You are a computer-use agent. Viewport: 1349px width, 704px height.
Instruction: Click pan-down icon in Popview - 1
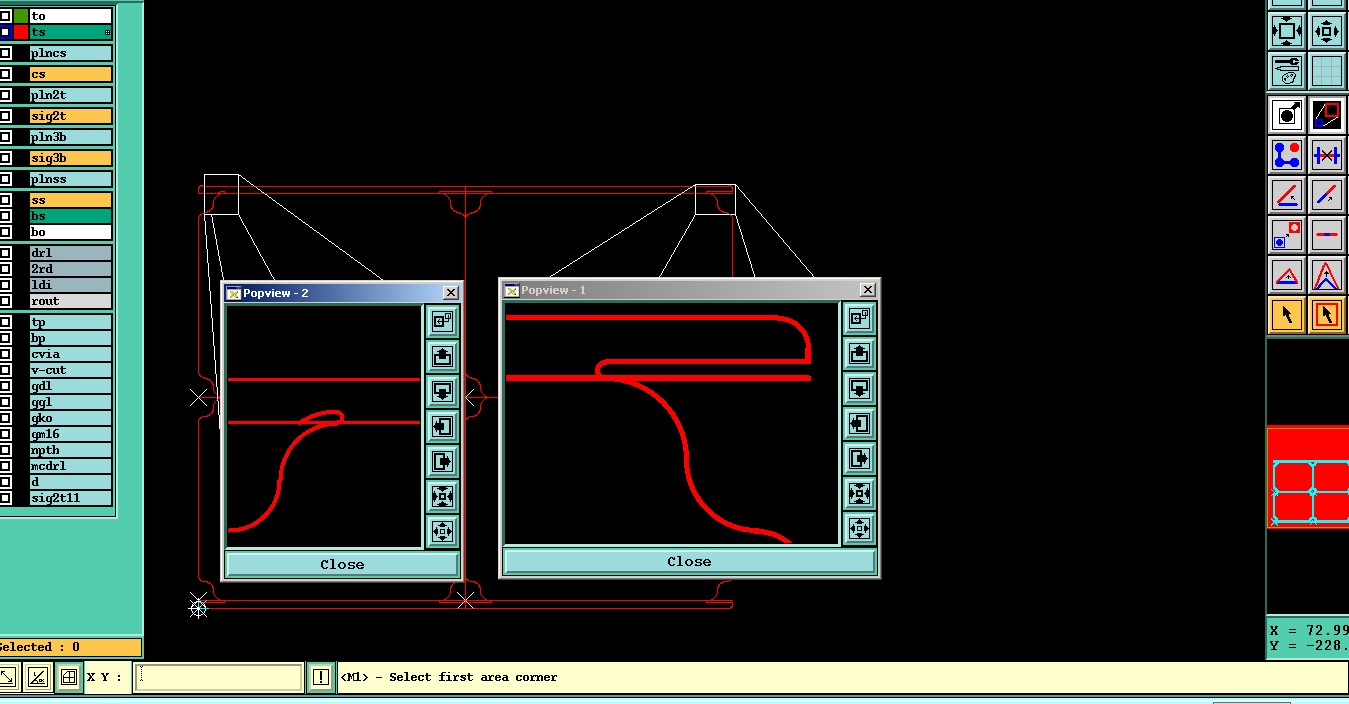tap(859, 388)
